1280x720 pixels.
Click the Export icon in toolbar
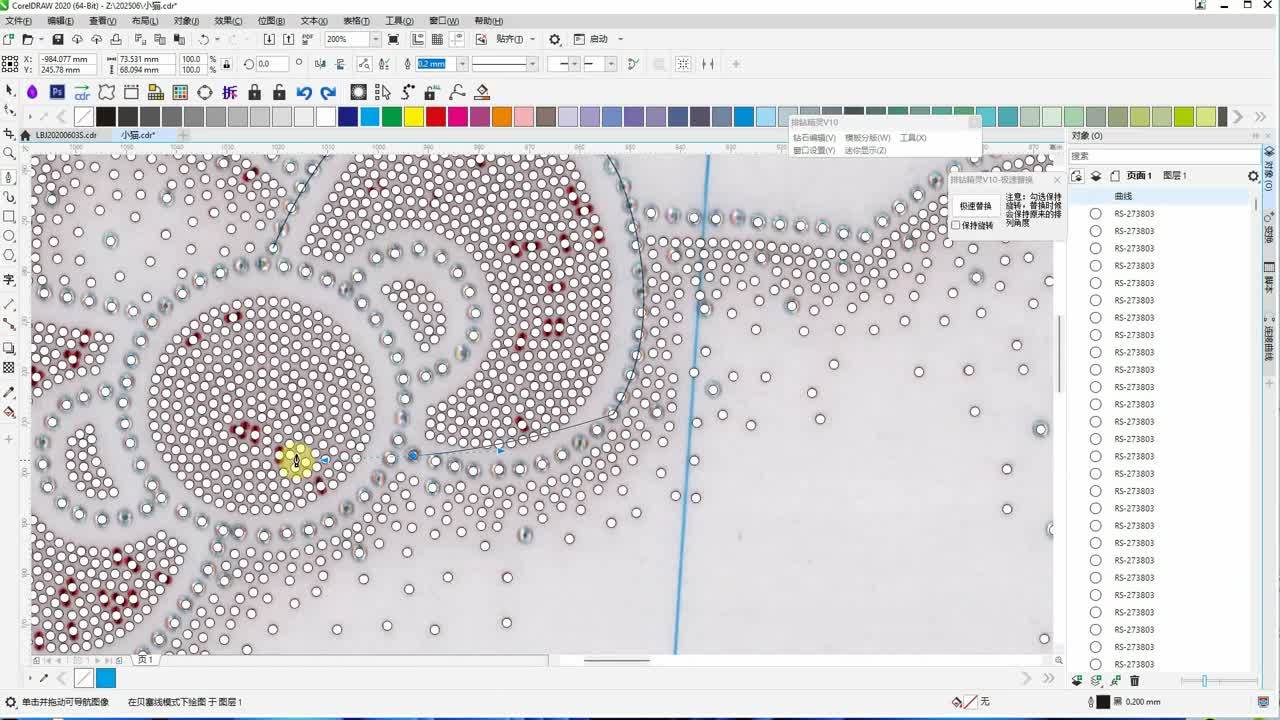pos(289,39)
